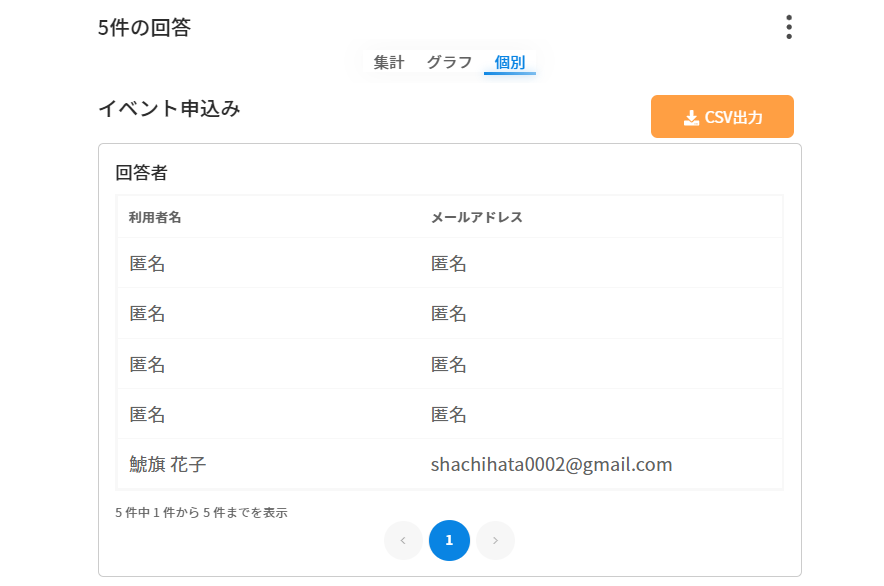Click the 回答者 section heading
Image resolution: width=884 pixels, height=586 pixels.
(141, 172)
